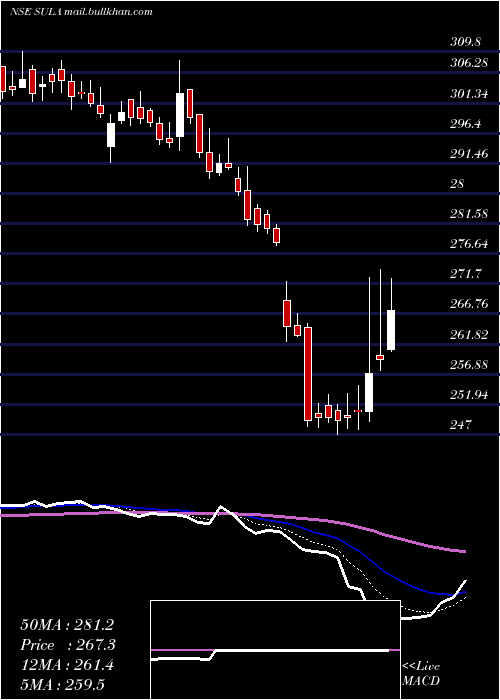Click the MACD inset panel box
500x700 pixels.
click(x=275, y=650)
